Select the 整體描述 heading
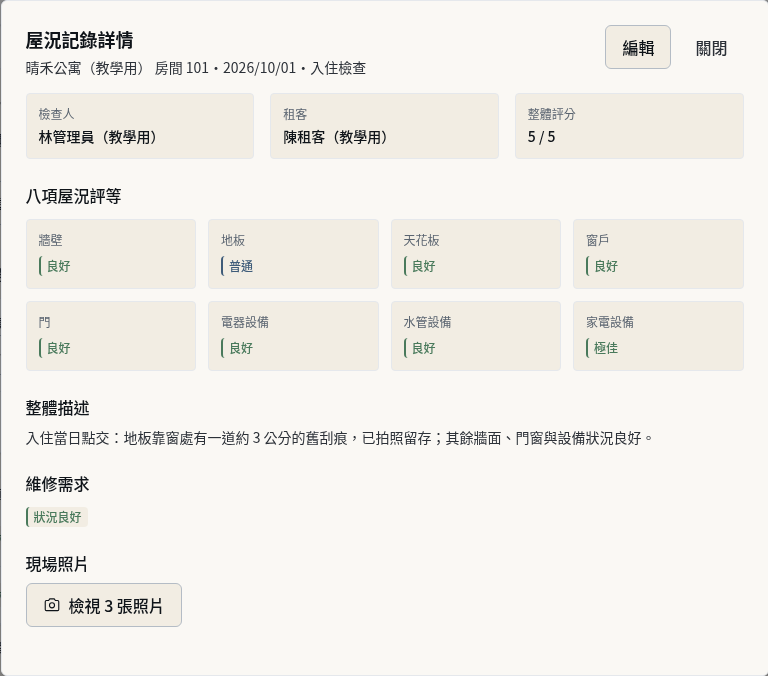Image resolution: width=768 pixels, height=676 pixels. 57,408
